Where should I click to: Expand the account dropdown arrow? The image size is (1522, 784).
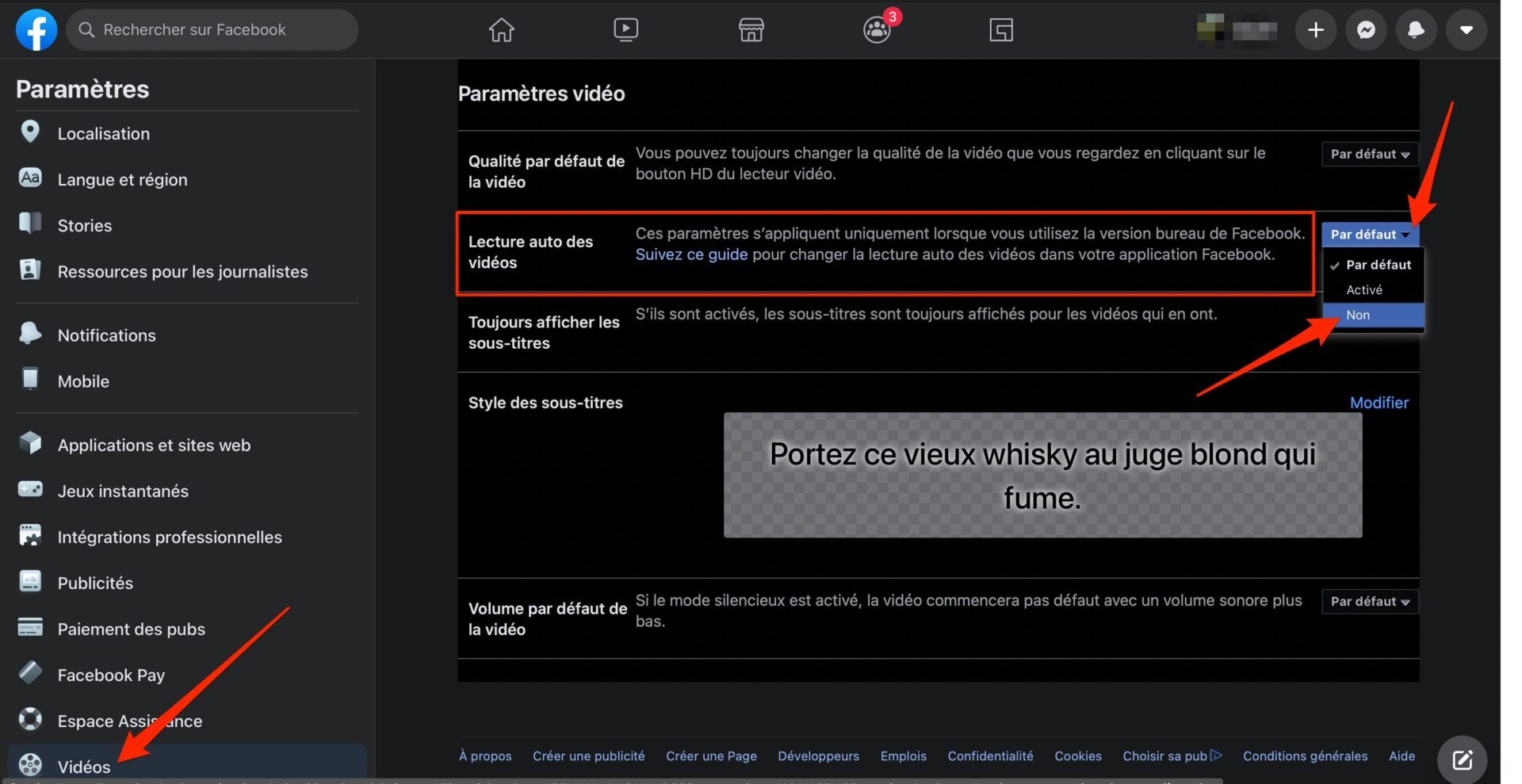point(1466,30)
